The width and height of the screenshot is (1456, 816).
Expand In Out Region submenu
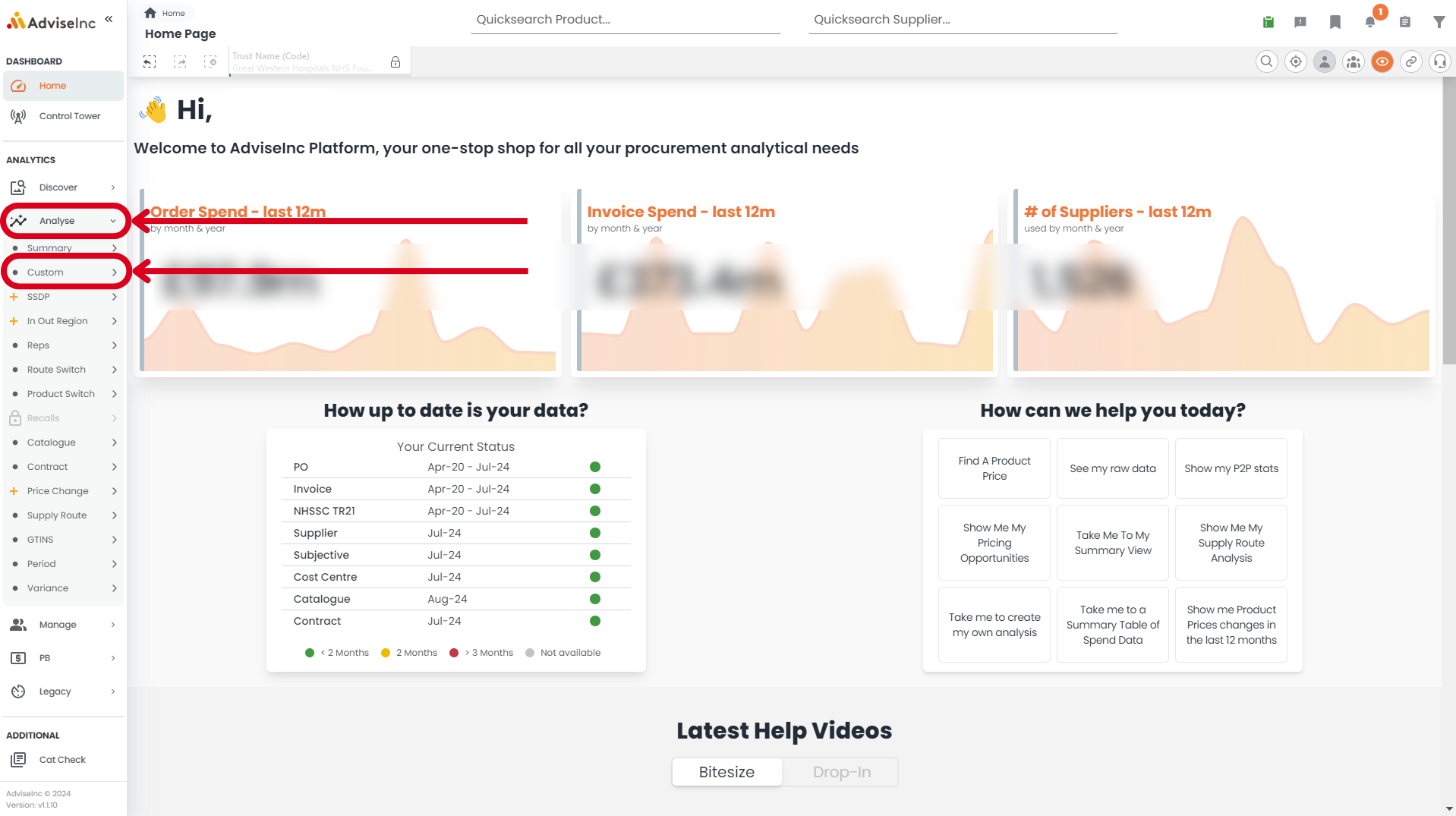63,321
